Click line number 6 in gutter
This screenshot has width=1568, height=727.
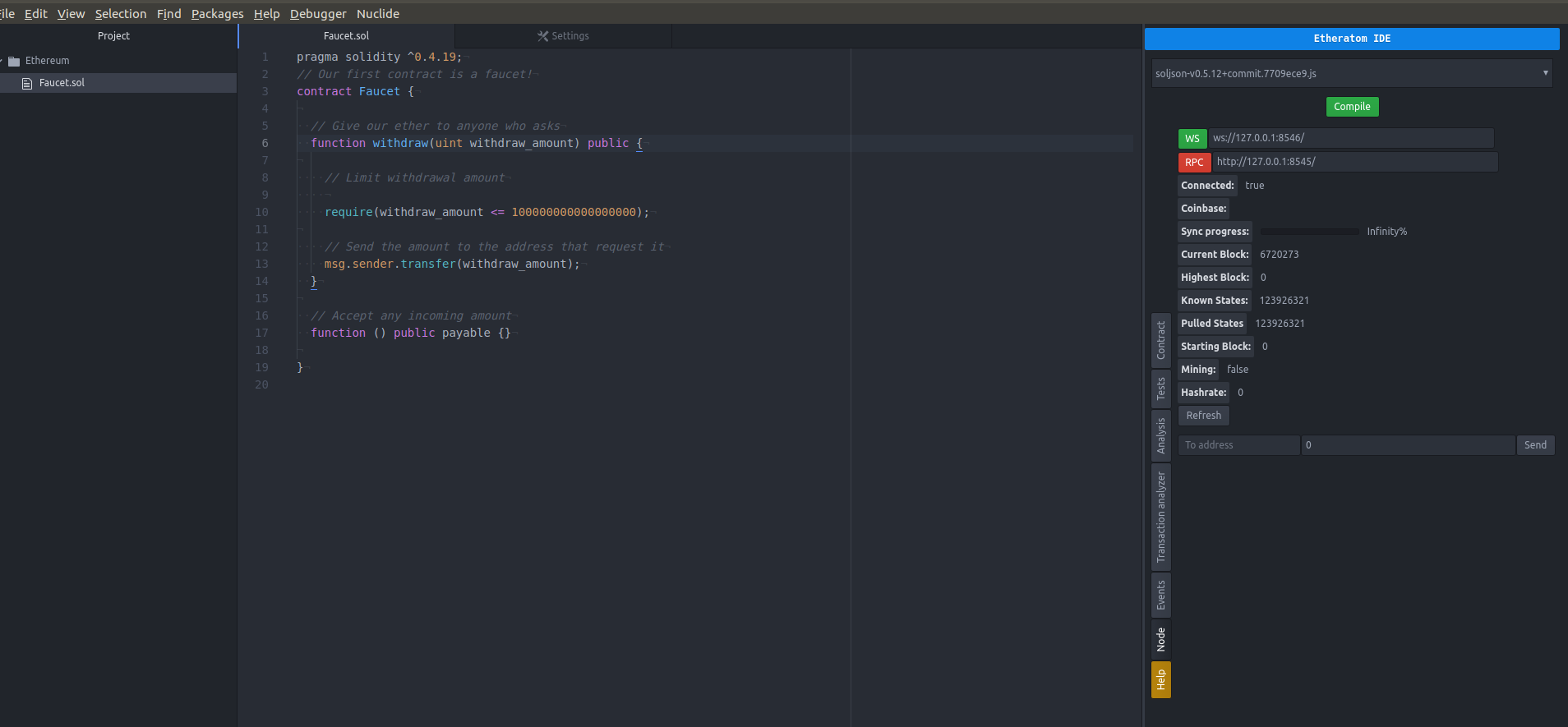265,143
